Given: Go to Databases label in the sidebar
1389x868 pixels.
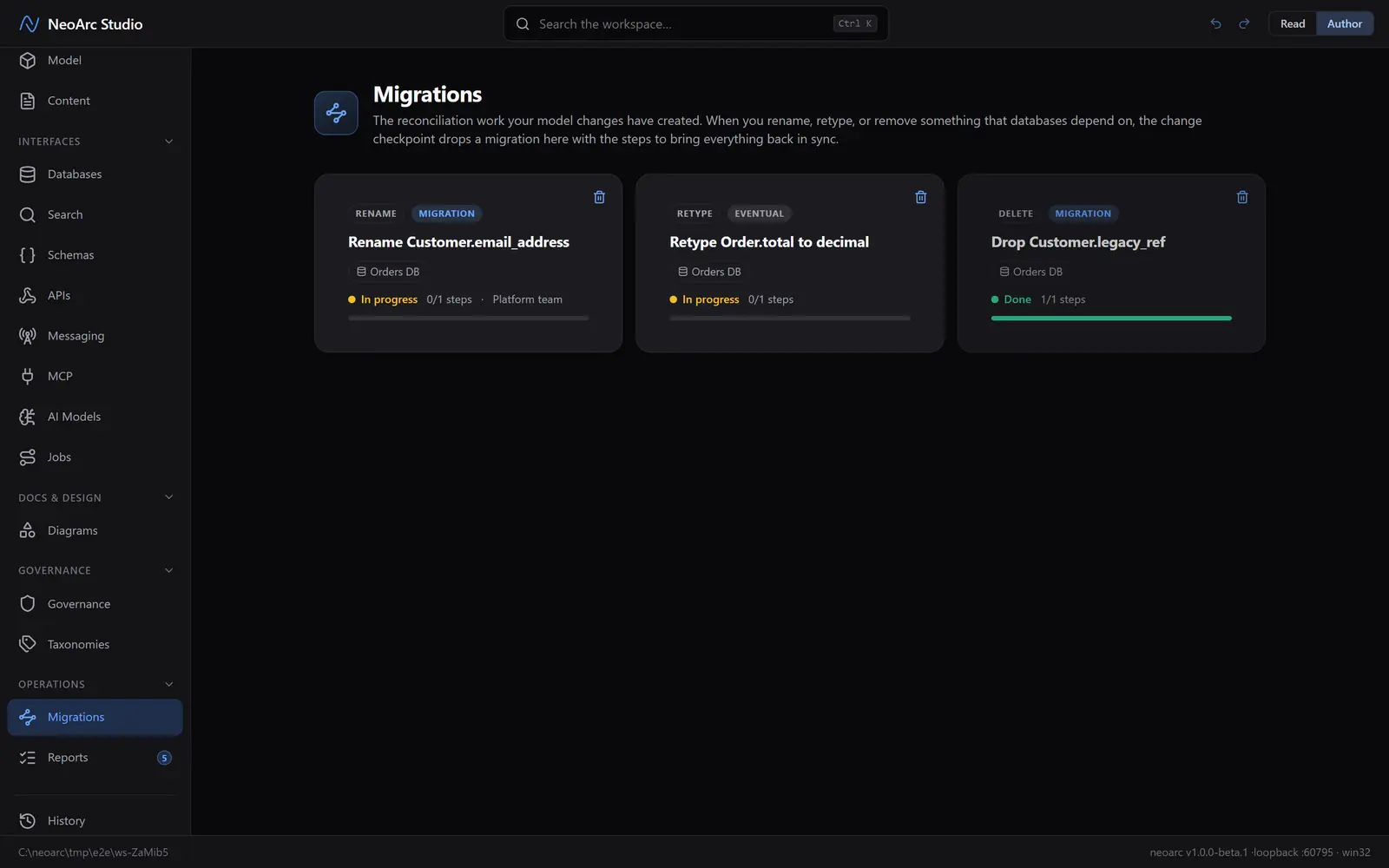Looking at the screenshot, I should click(x=75, y=174).
